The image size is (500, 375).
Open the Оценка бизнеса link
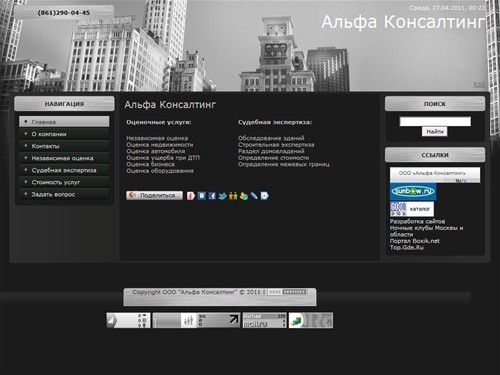click(150, 164)
